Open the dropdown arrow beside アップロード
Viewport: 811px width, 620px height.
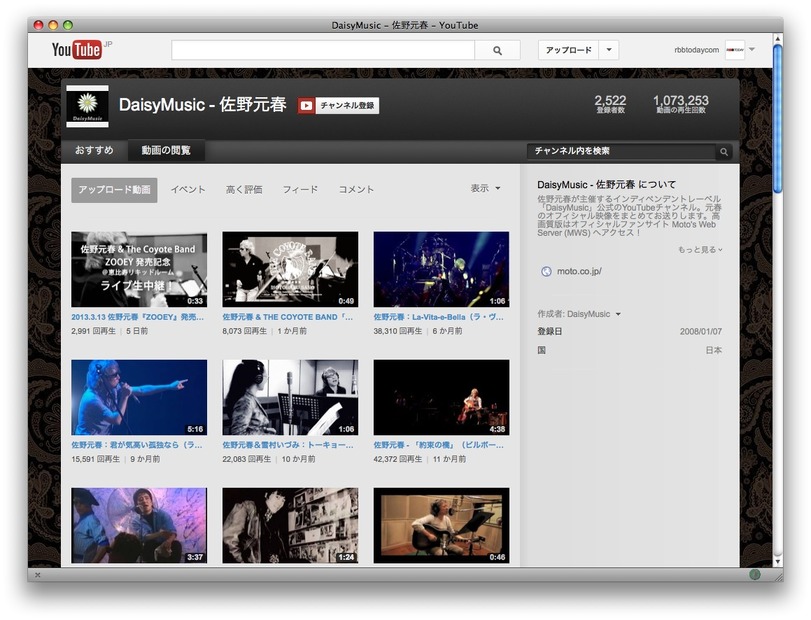click(609, 50)
